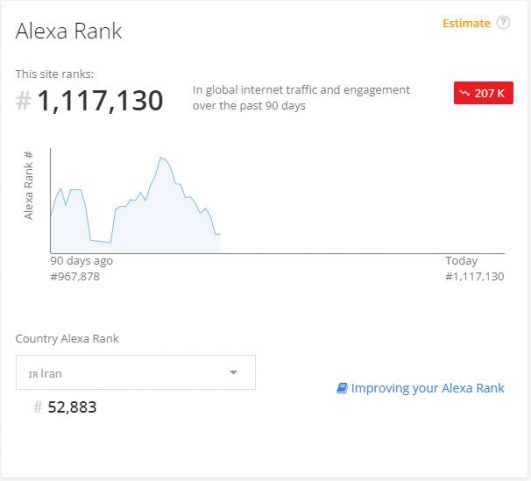This screenshot has height=481, width=531.
Task: Open the Iran country dropdown
Action: pos(135,373)
